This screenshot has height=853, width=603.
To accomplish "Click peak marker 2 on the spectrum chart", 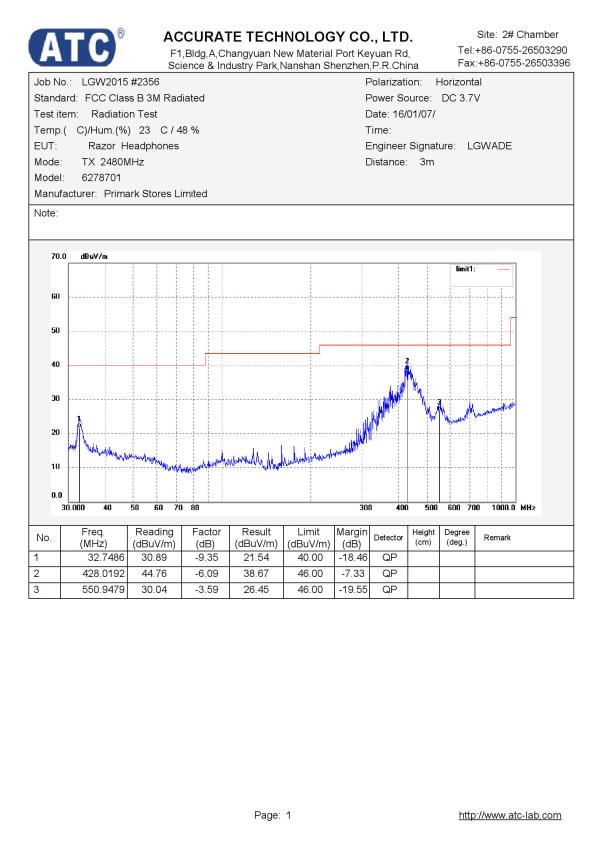I will (x=407, y=361).
